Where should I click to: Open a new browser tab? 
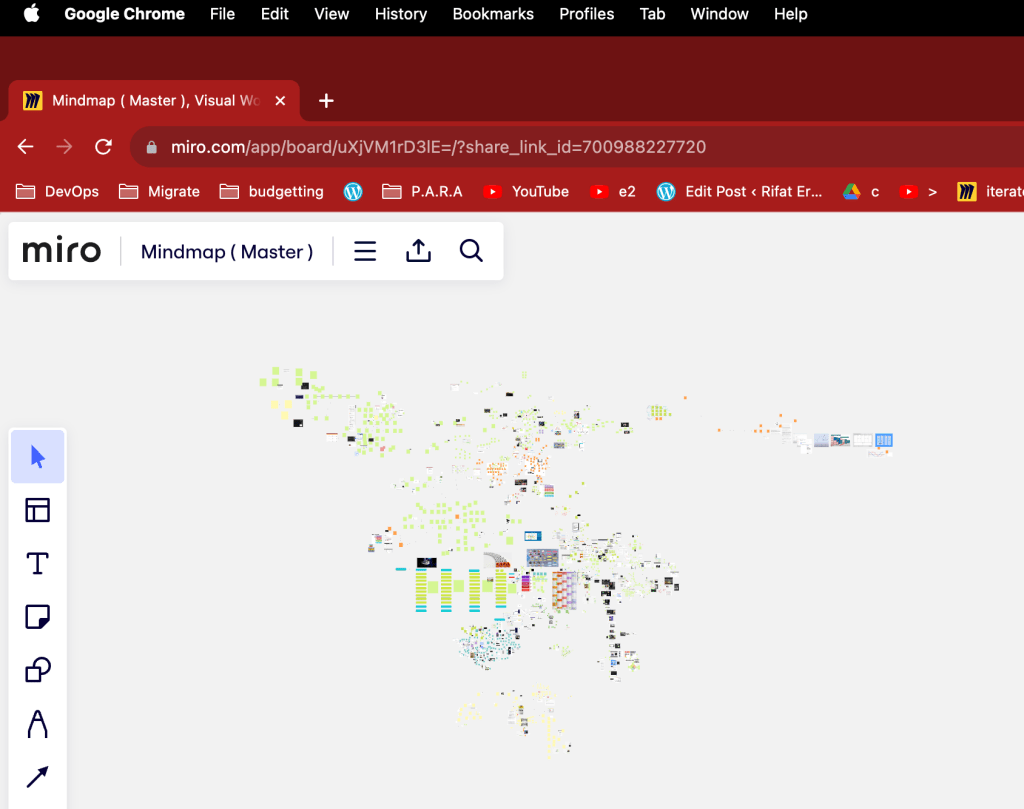tap(326, 101)
